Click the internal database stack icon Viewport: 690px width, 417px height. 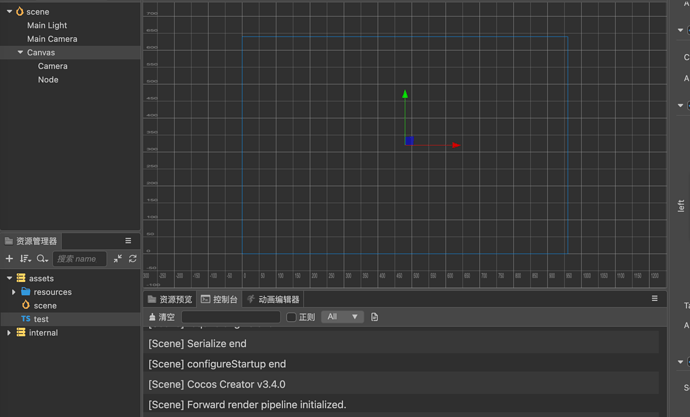pos(21,333)
